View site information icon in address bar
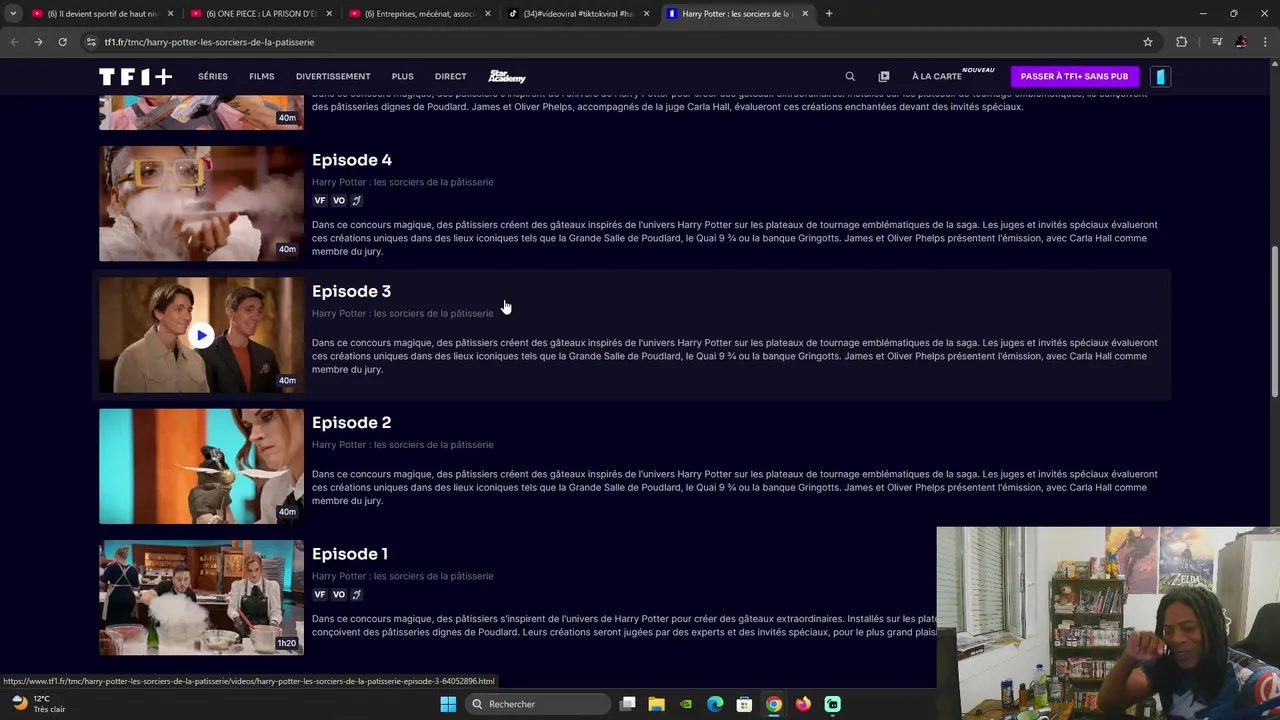Screen dimensions: 1280x720 91,42
